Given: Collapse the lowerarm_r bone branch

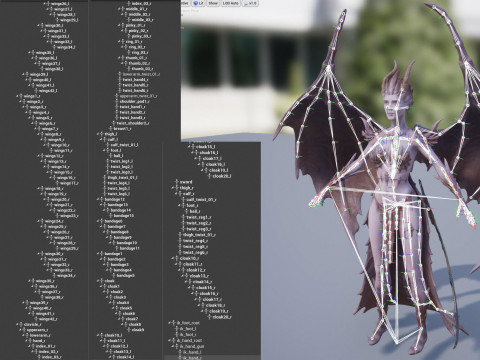Looking at the screenshot, I should click(x=23, y=335).
